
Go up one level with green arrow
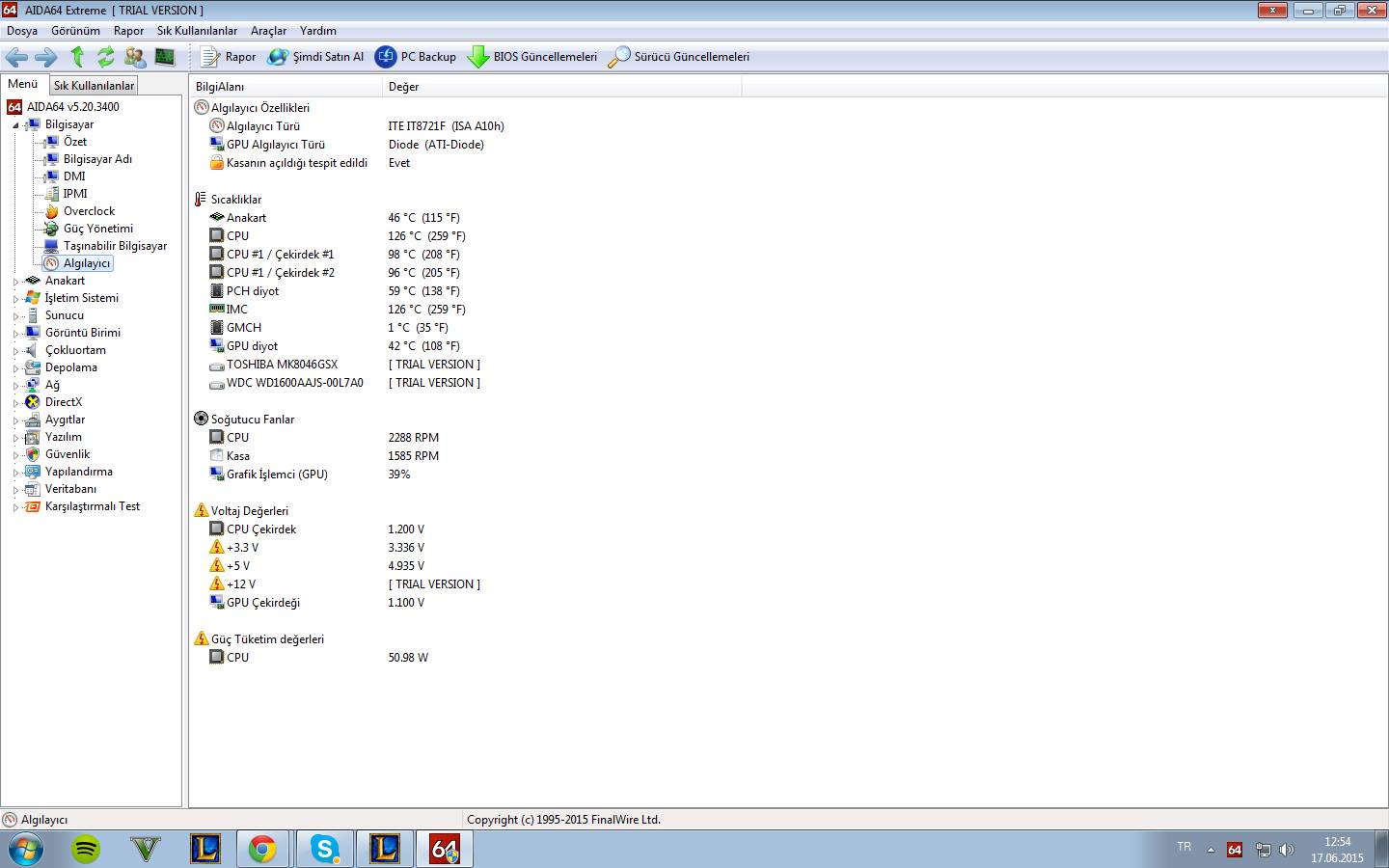tap(77, 57)
